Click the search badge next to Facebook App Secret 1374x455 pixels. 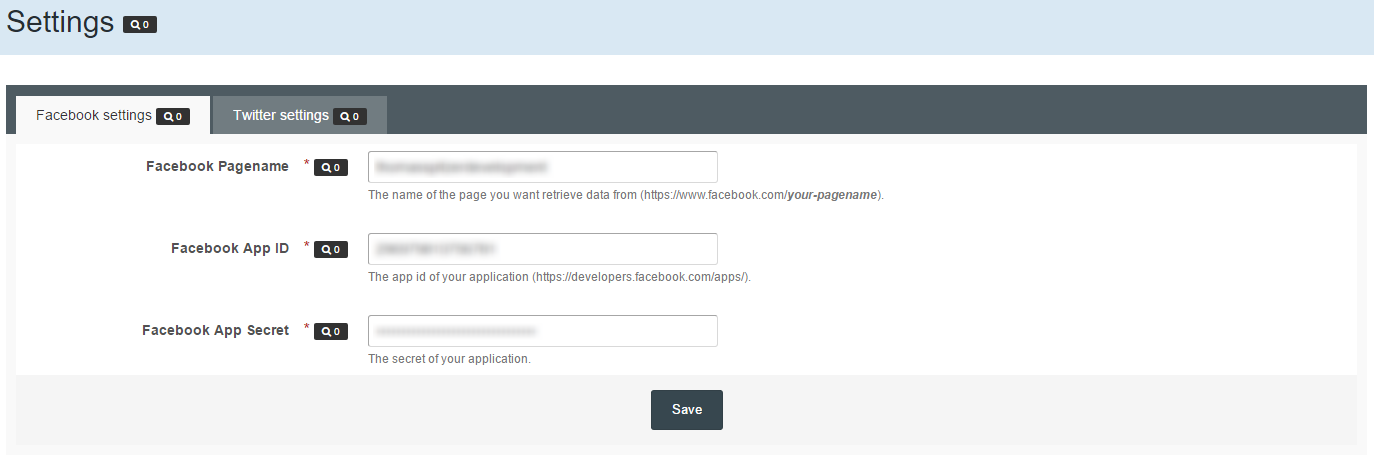(331, 331)
